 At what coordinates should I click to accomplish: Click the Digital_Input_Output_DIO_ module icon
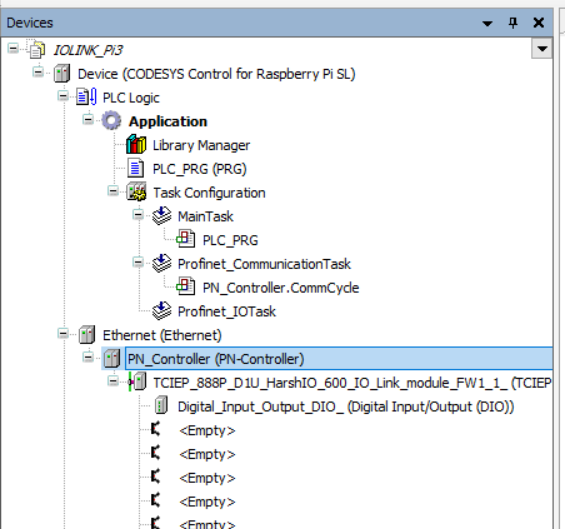pyautogui.click(x=161, y=406)
